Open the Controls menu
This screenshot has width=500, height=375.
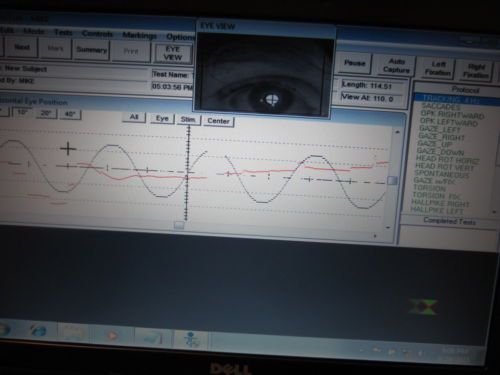(97, 34)
